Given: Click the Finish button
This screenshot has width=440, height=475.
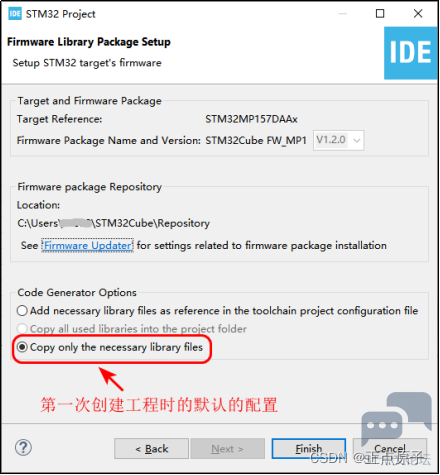Looking at the screenshot, I should point(309,449).
